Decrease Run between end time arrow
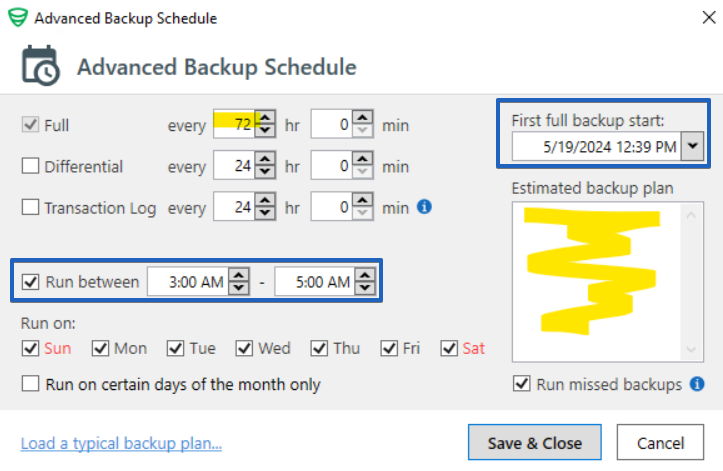Viewport: 723px width, 471px height. click(x=365, y=288)
